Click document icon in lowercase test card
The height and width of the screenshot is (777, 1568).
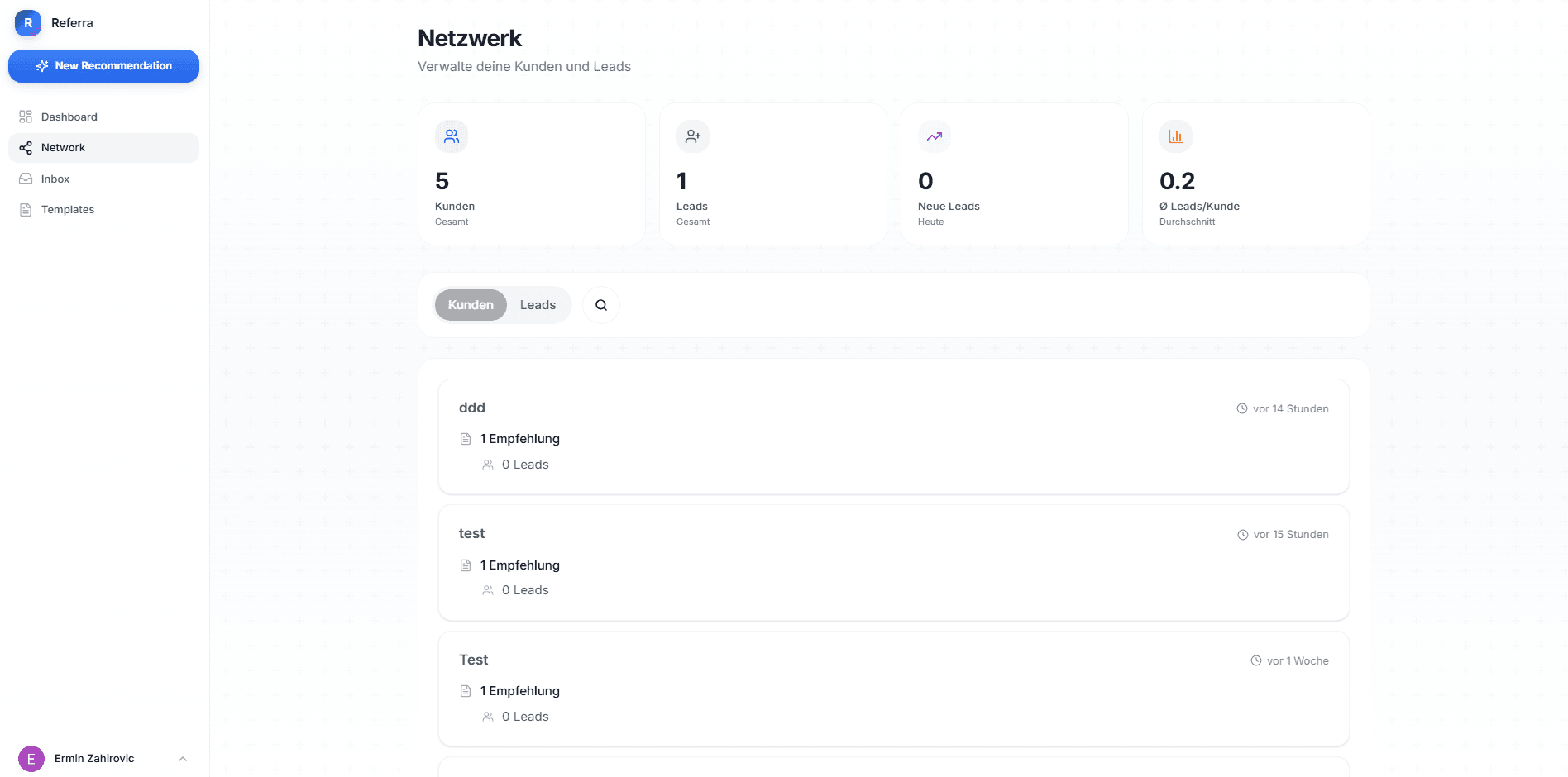pos(466,565)
